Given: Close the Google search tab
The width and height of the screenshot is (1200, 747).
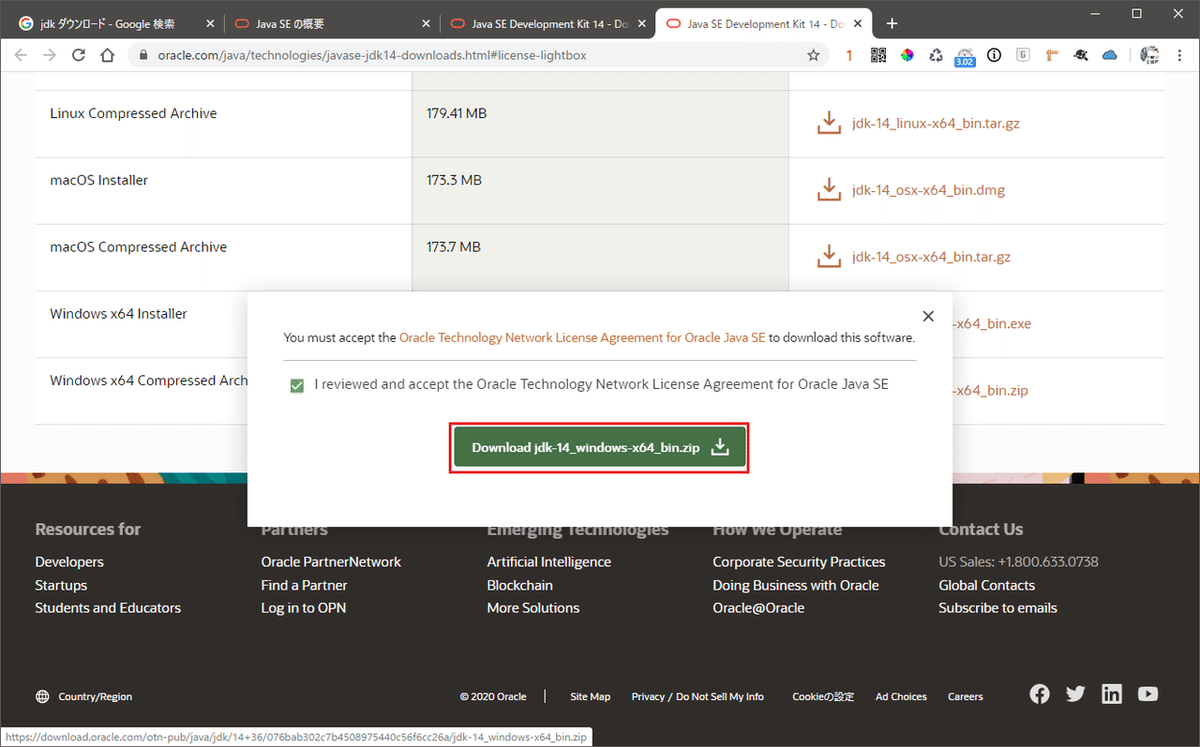Looking at the screenshot, I should coord(208,23).
